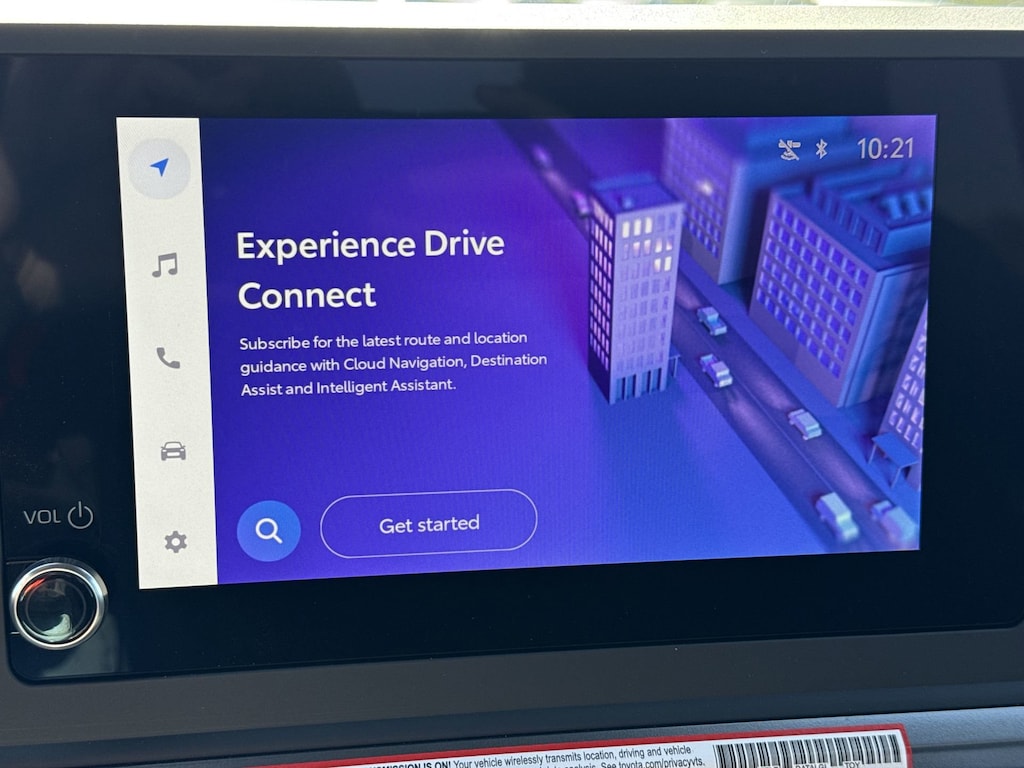This screenshot has height=768, width=1024.
Task: Open the Music note audio menu
Action: [165, 265]
